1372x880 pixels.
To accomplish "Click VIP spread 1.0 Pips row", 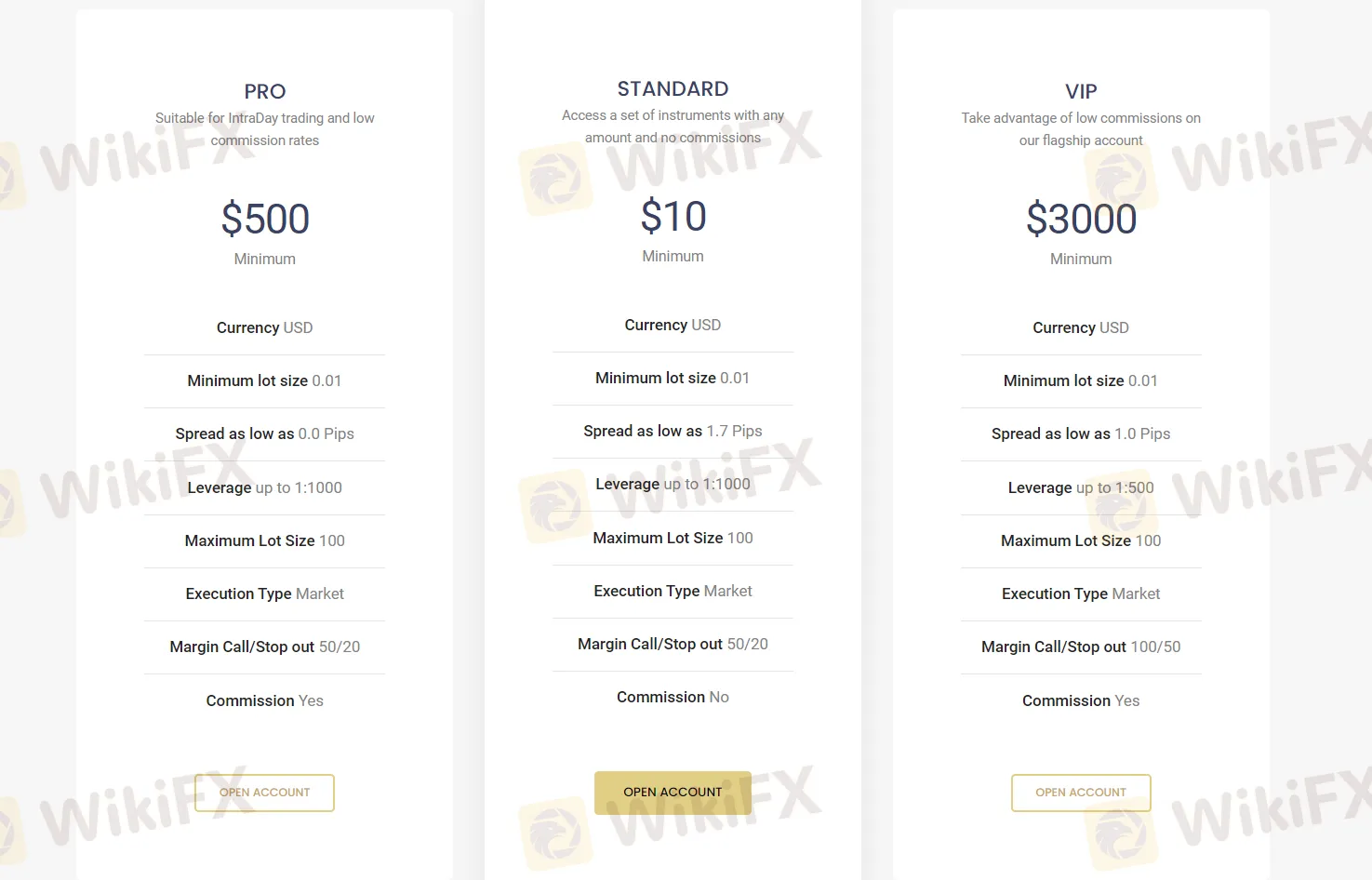I will [x=1081, y=433].
